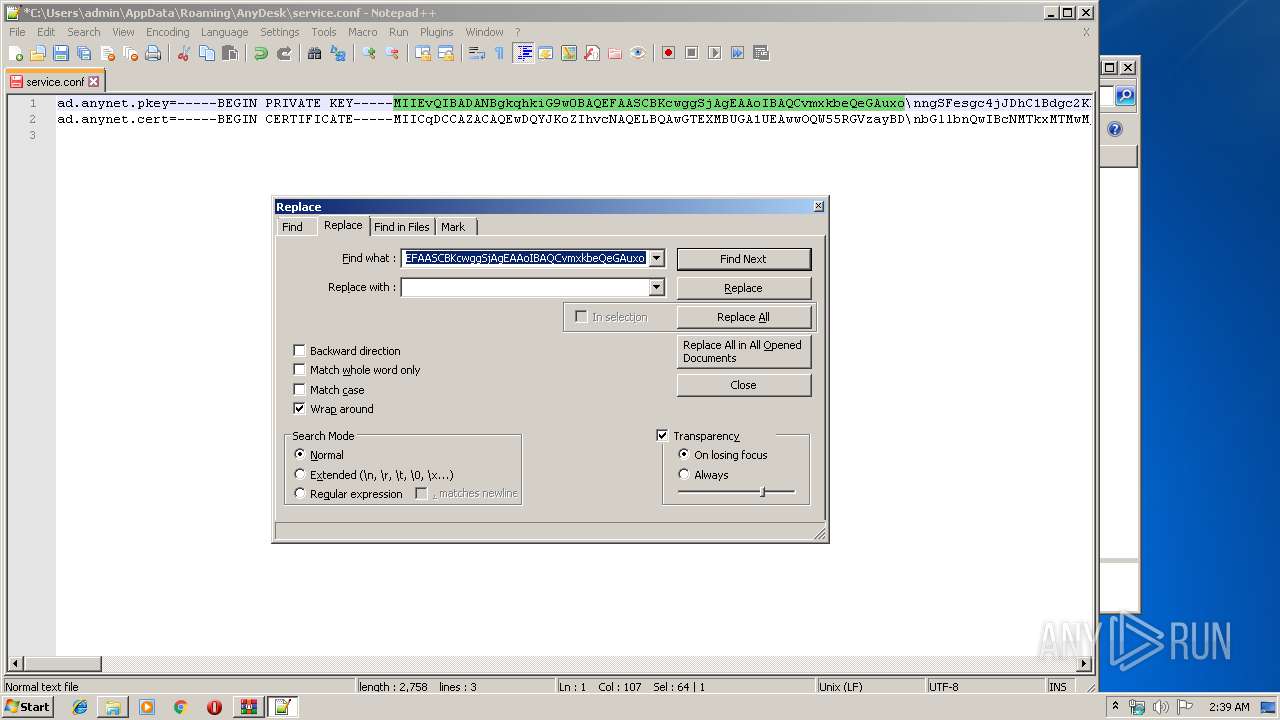Screen dimensions: 1280x720
Task: Undo the last edit via toolbar
Action: click(261, 53)
